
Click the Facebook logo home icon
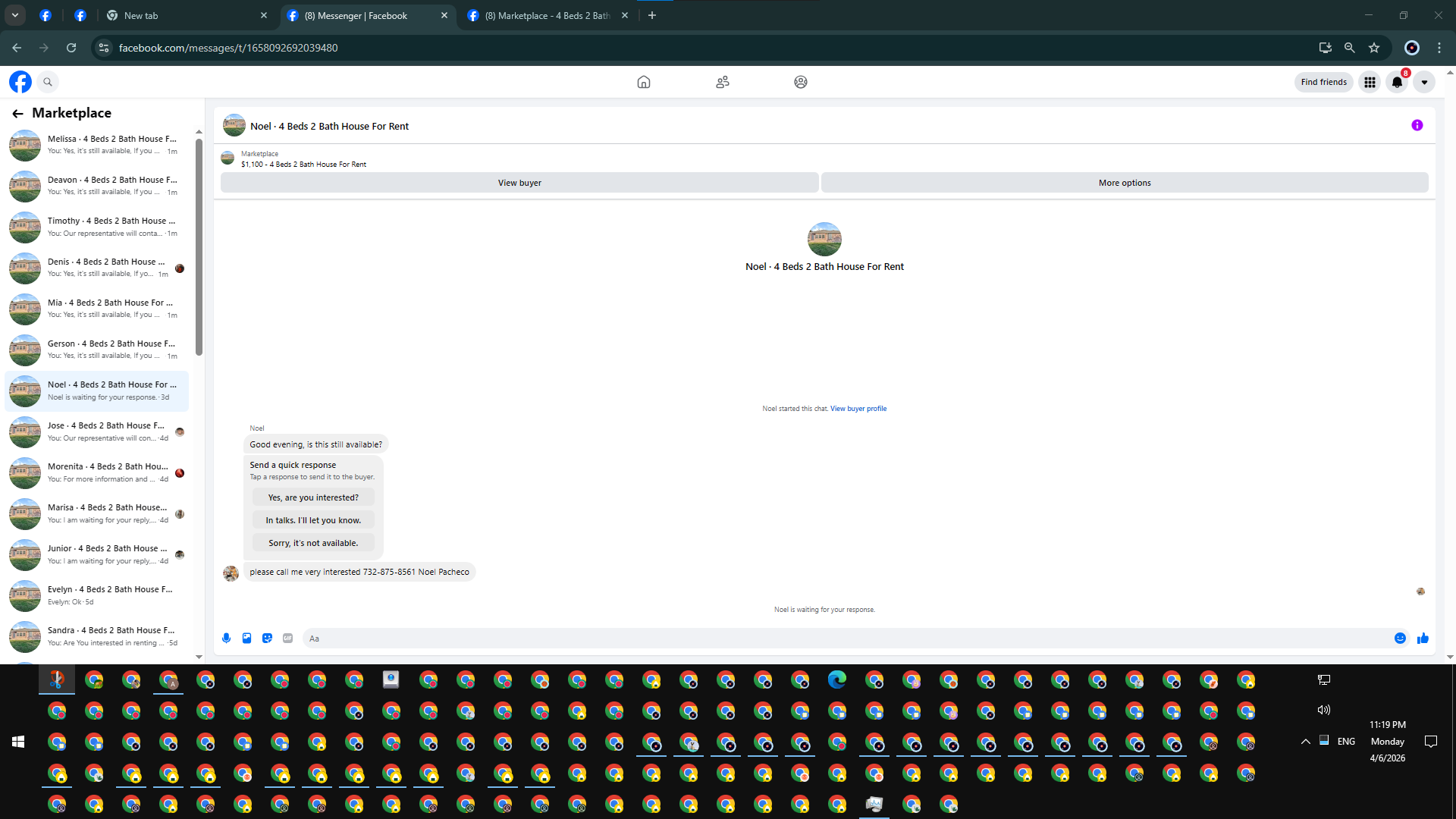(20, 82)
